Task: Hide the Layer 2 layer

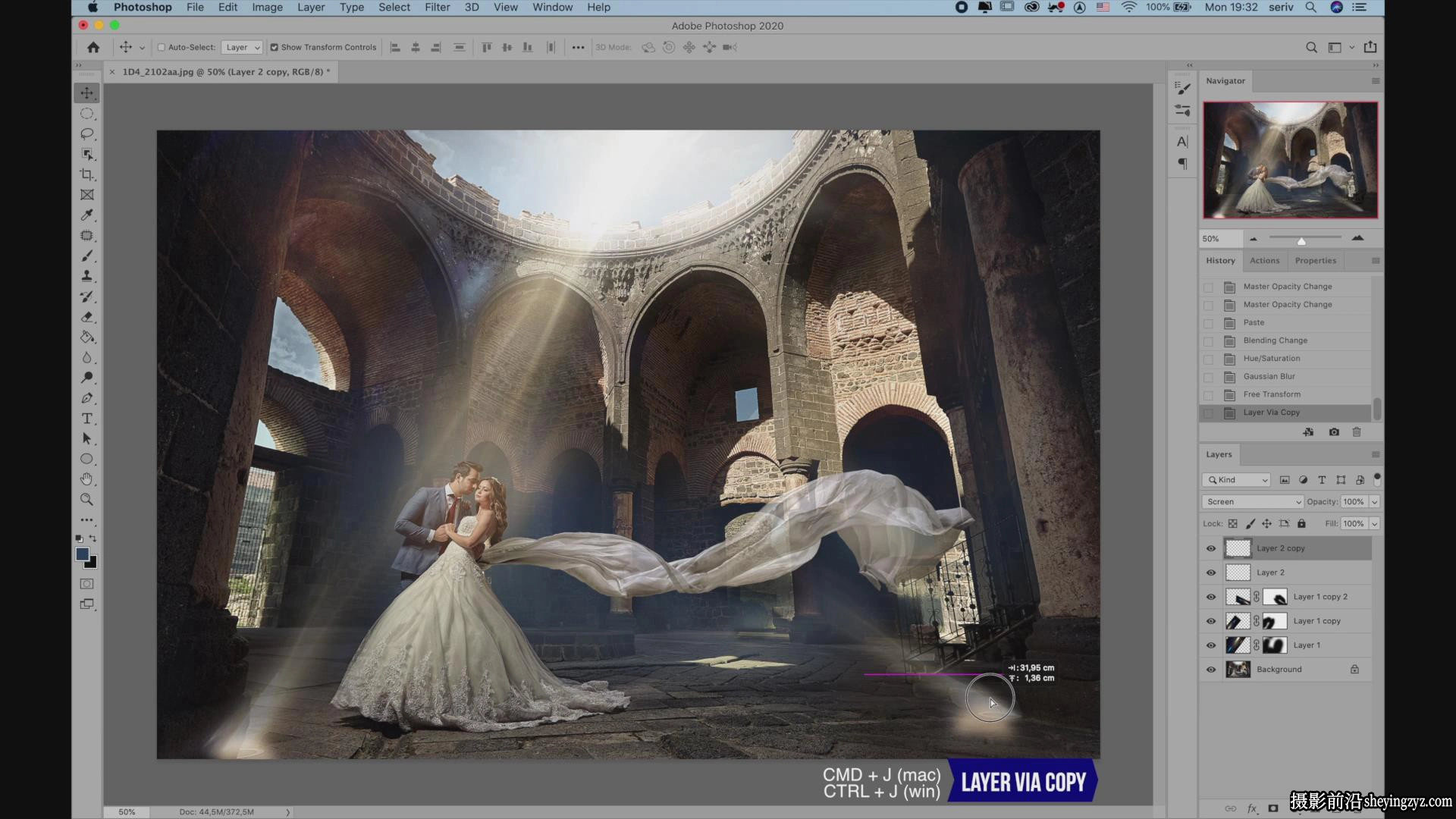Action: point(1211,573)
